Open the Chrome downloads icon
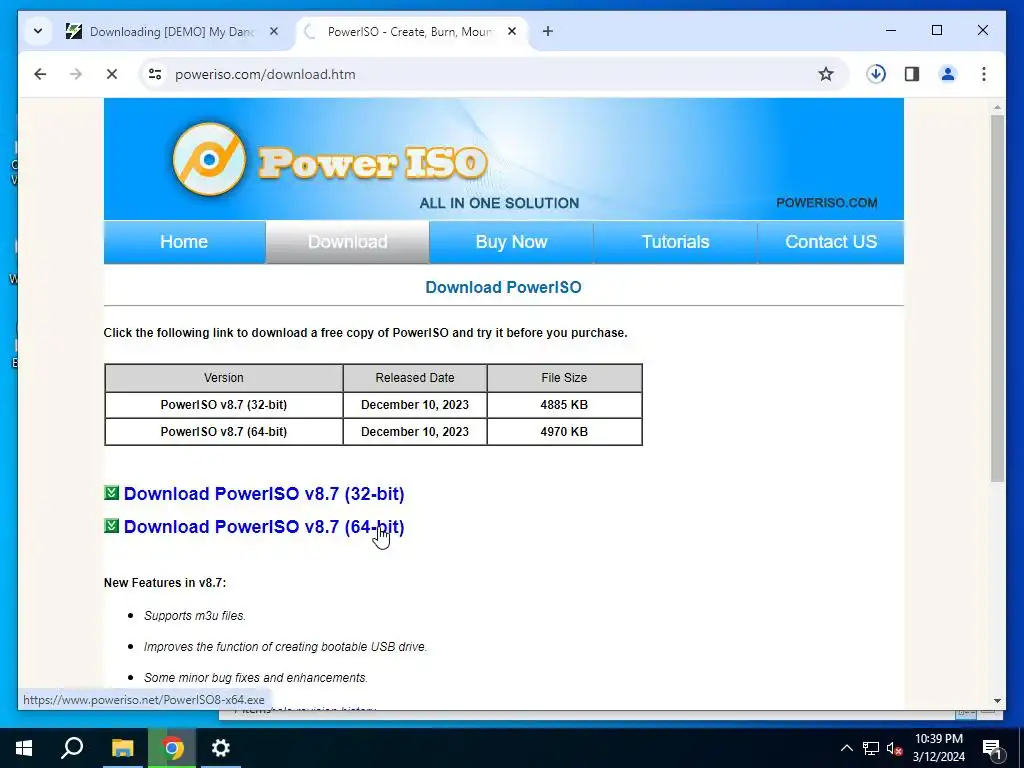Viewport: 1024px width, 768px height. 876,74
